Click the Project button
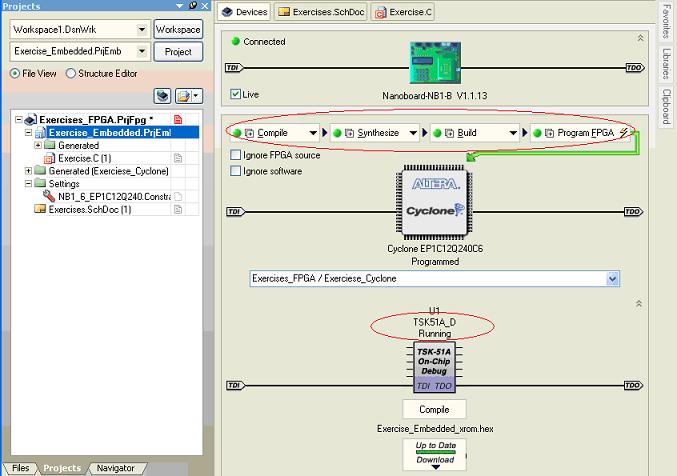This screenshot has height=476, width=677. (x=178, y=52)
